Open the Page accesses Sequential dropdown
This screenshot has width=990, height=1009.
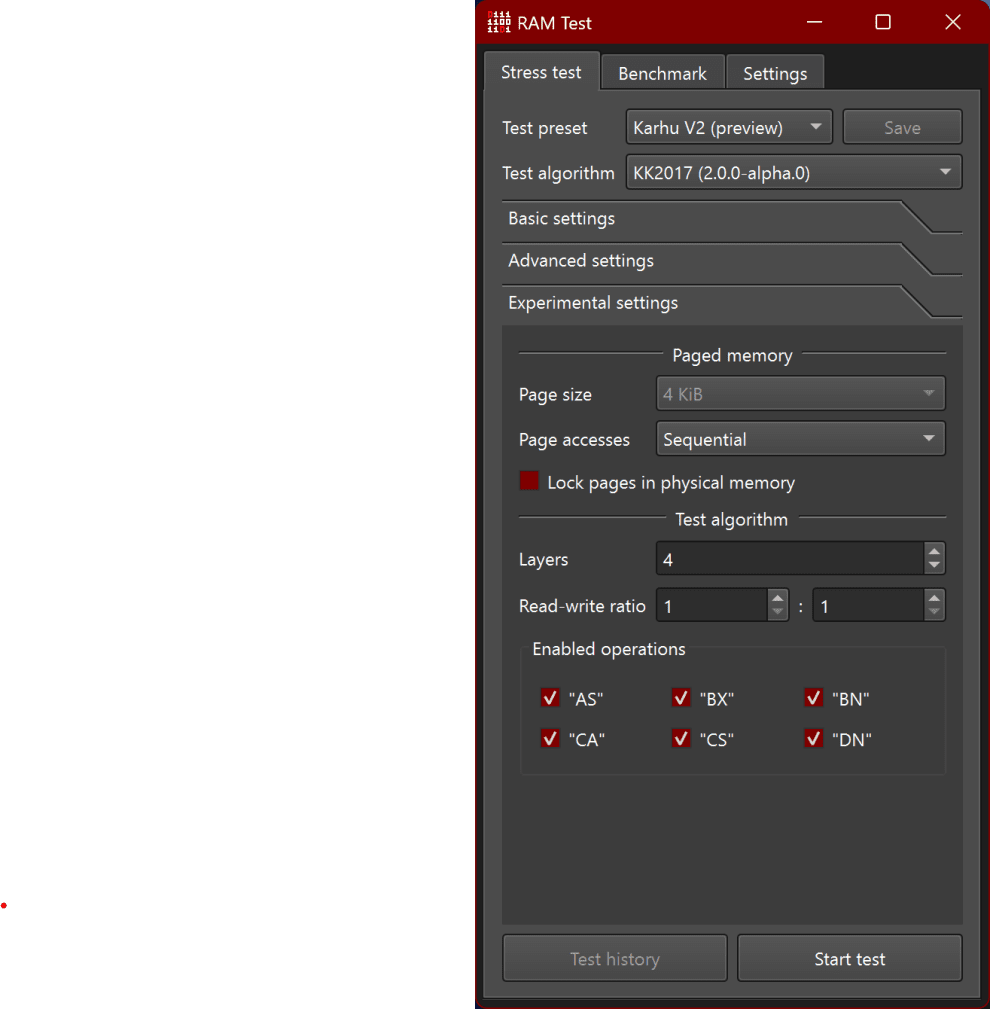800,439
